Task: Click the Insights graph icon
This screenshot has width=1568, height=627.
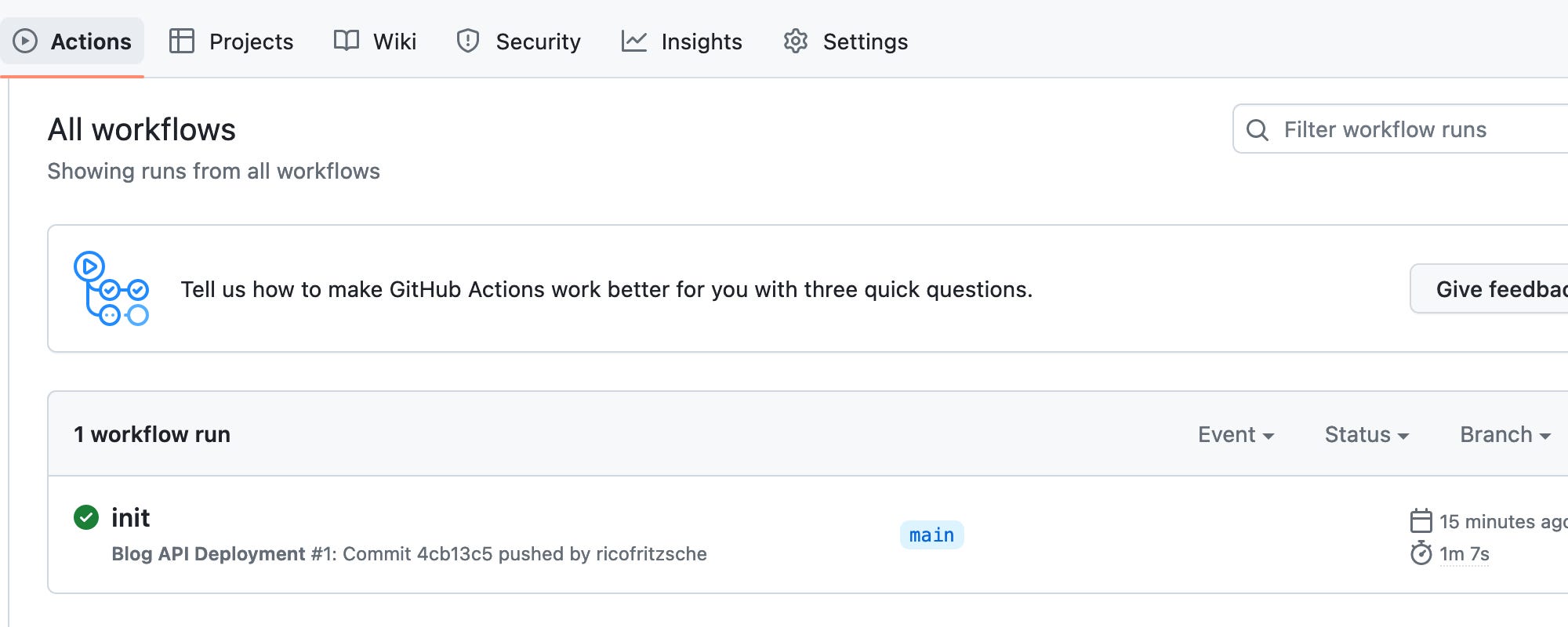Action: (x=633, y=41)
